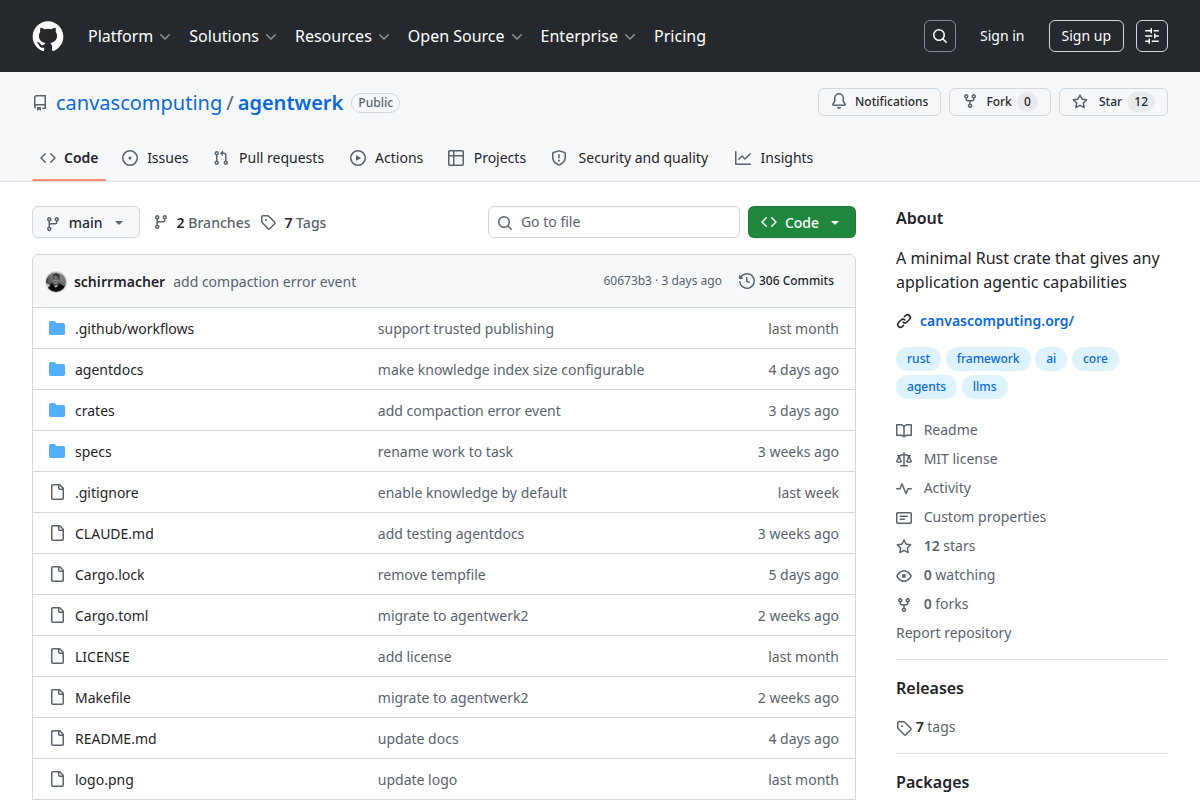
Task: Open the green Code dropdown button
Action: 801,222
